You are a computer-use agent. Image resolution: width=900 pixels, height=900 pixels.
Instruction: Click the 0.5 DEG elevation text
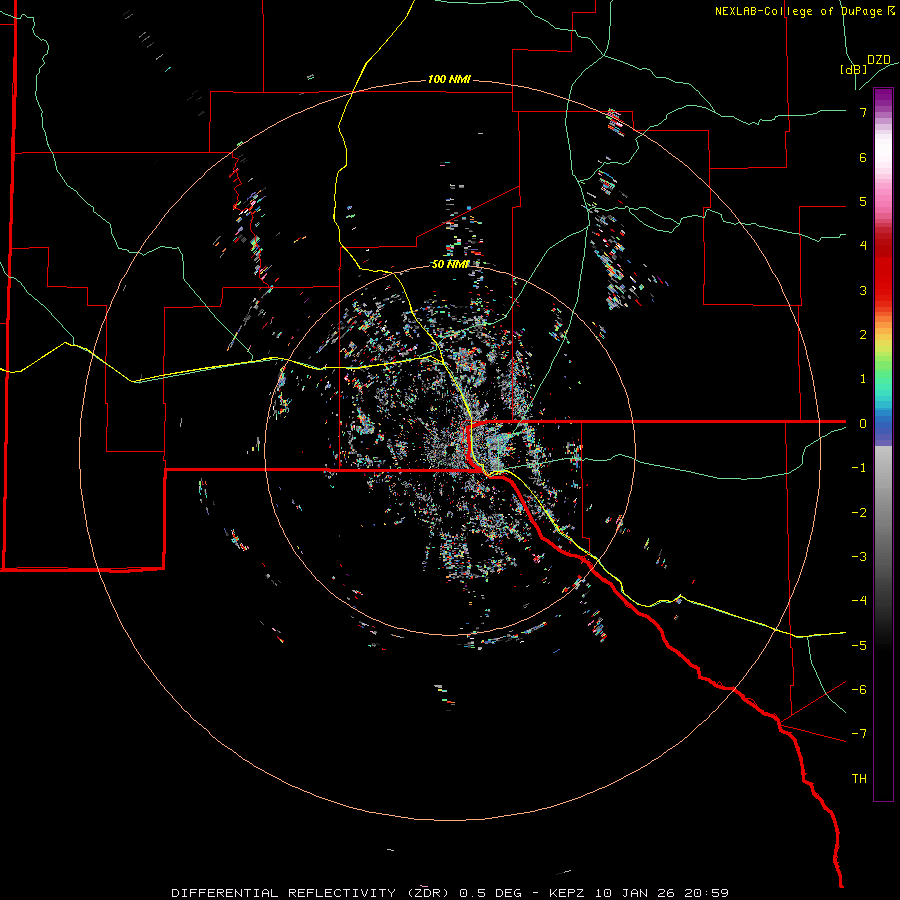tap(491, 893)
